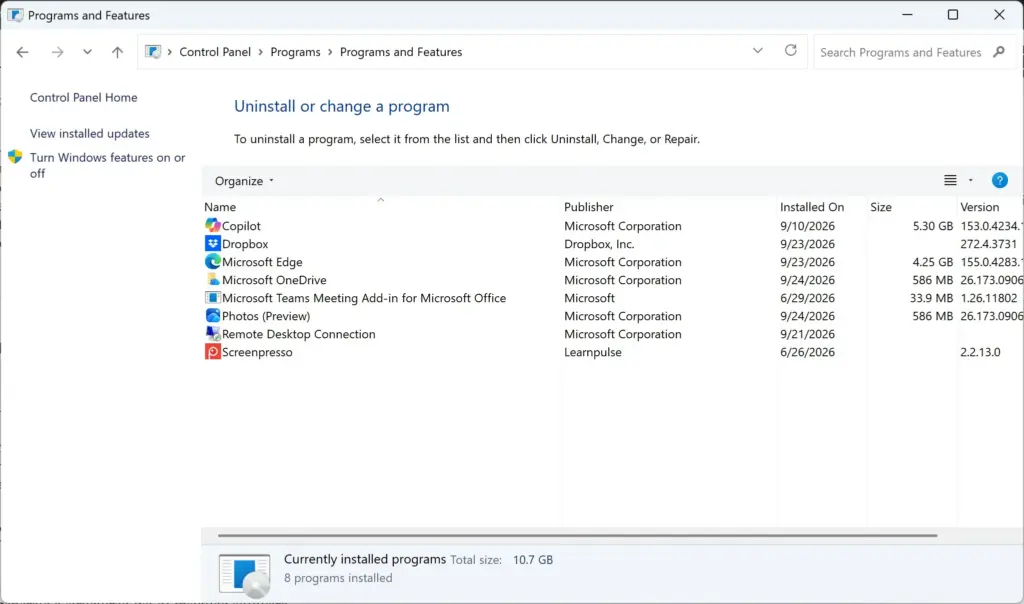
Task: Refresh the Programs and Features list
Action: 790,50
